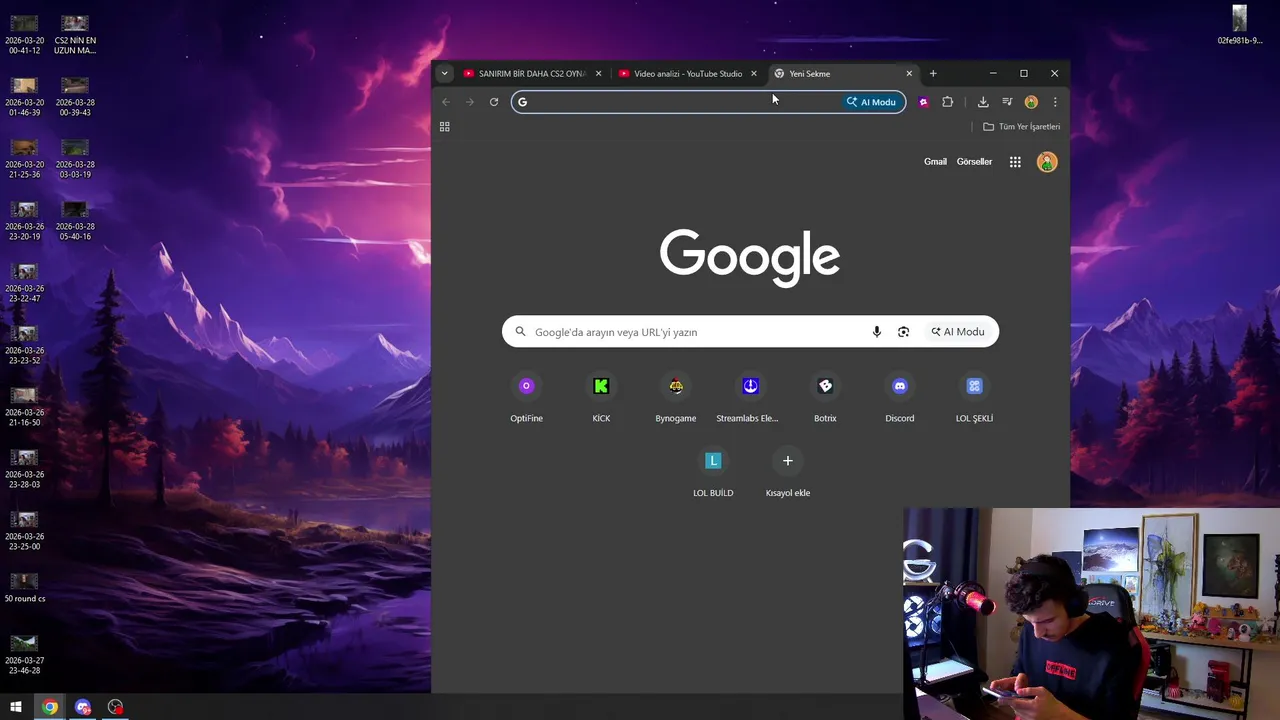This screenshot has width=1280, height=720.
Task: Select desktop file 2026-03-27 23-46-28
Action: [x=24, y=655]
